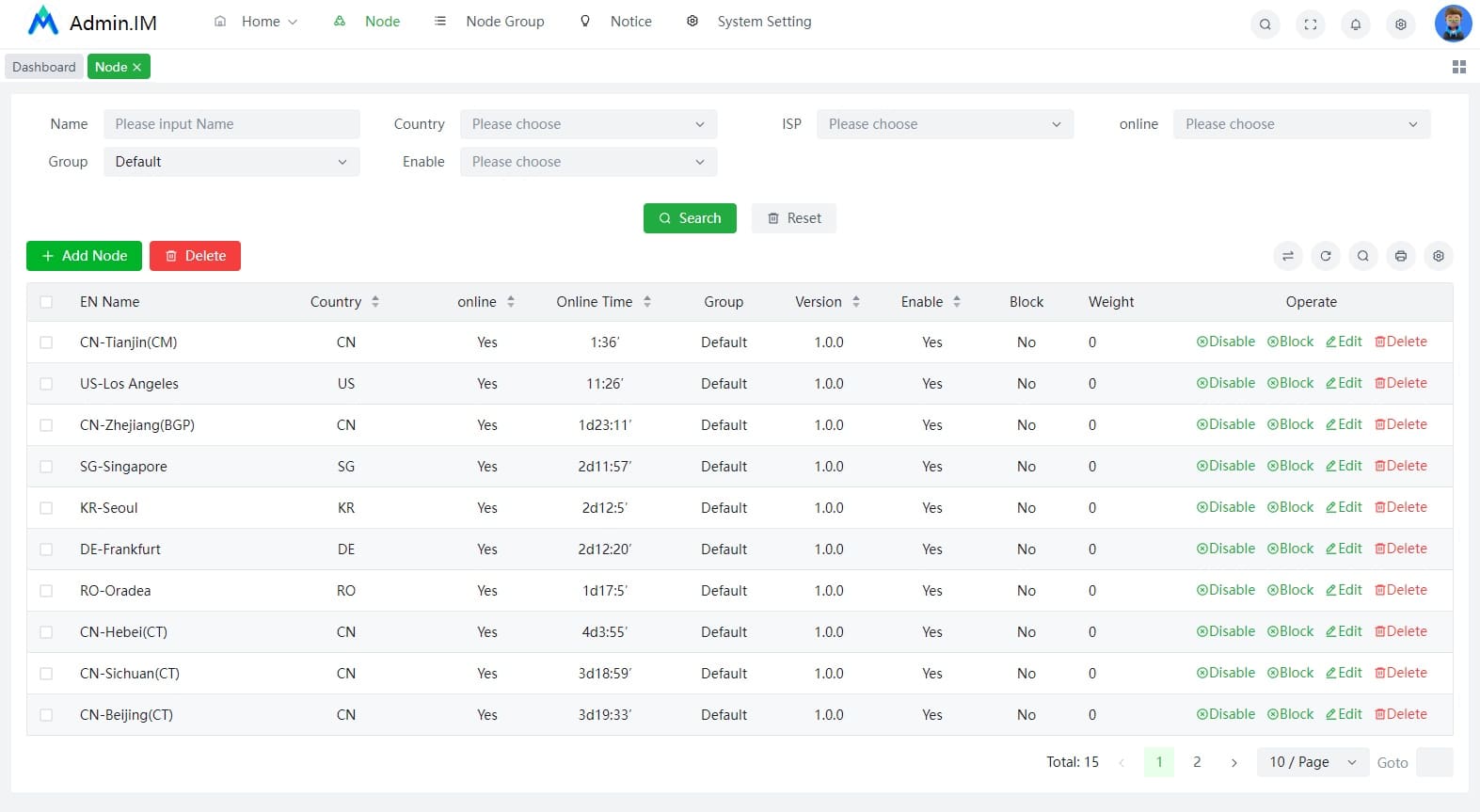
Task: Close the Node tab with its X icon
Action: pos(136,67)
